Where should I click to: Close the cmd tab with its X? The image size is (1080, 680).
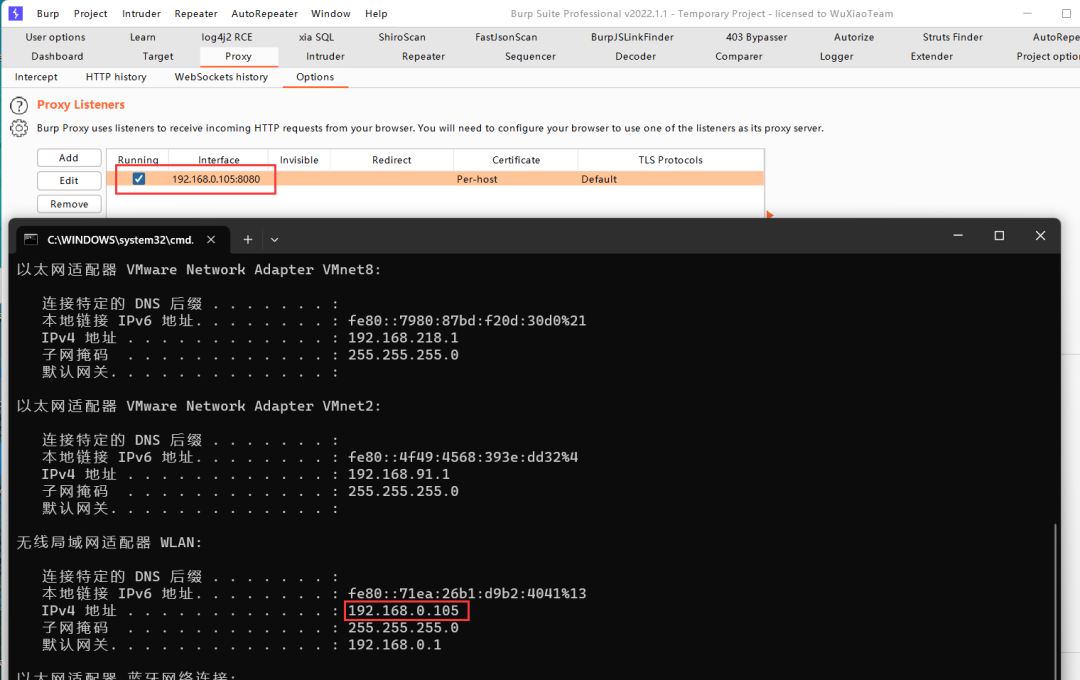click(x=211, y=239)
